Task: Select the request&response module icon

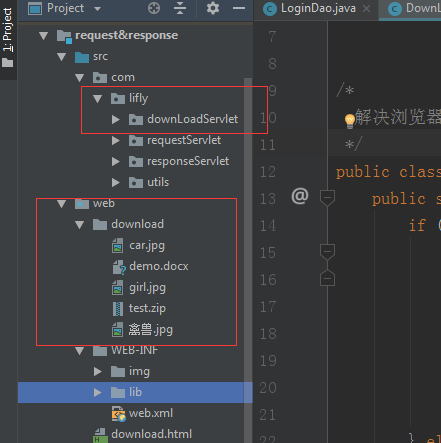Action: click(x=64, y=36)
